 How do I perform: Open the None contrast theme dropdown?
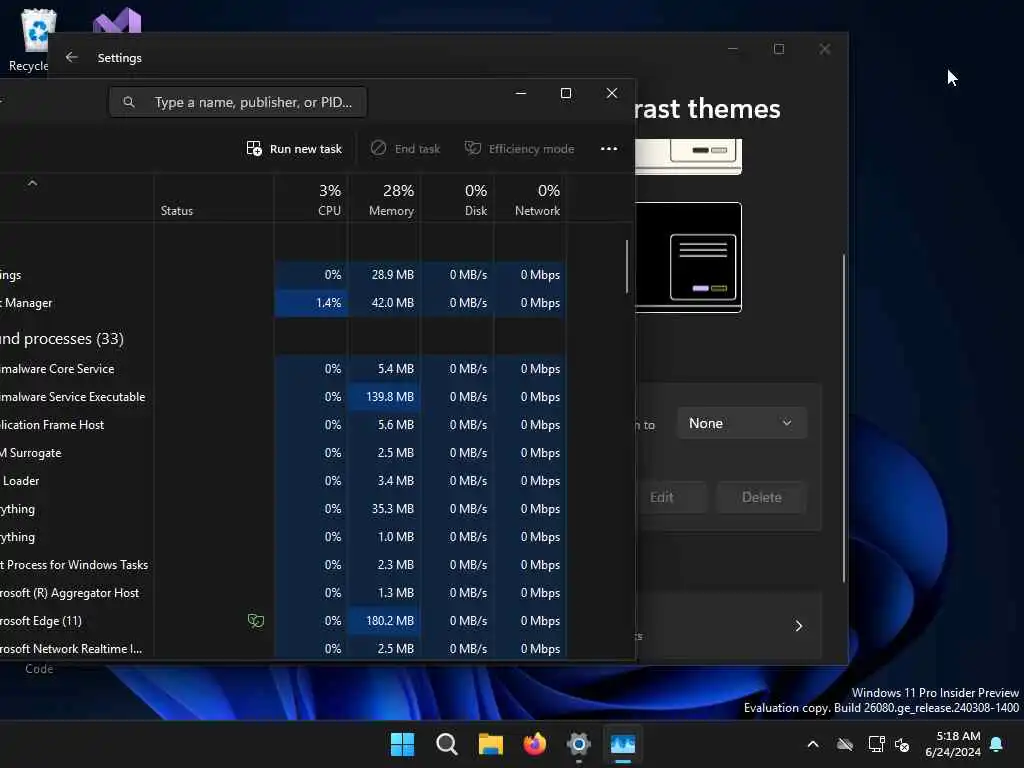click(742, 423)
